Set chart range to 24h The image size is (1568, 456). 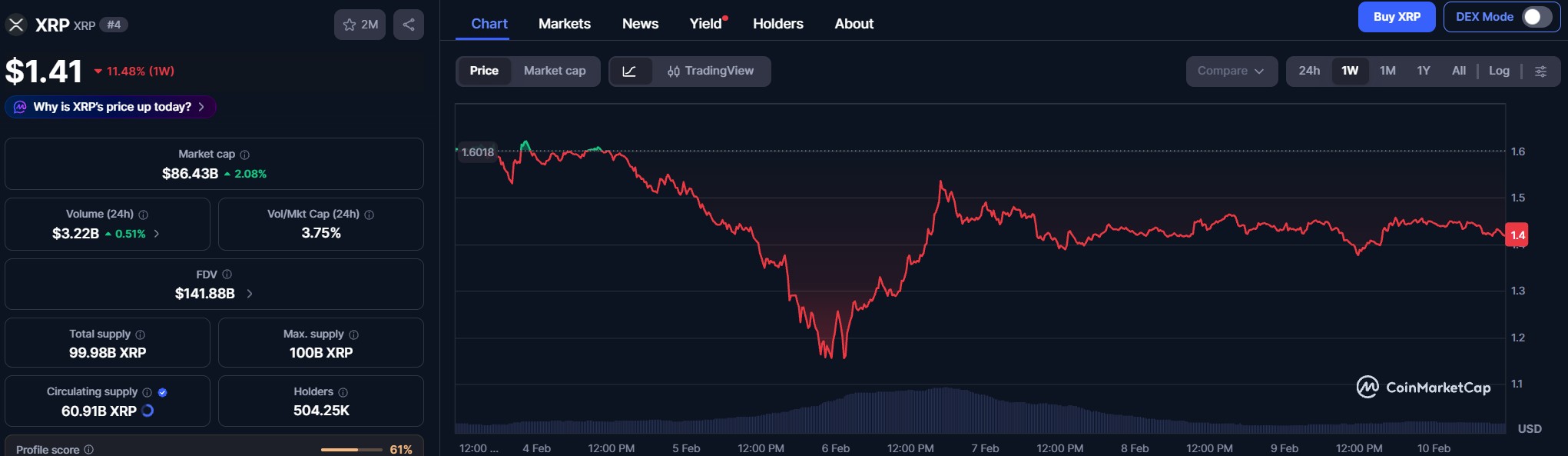pos(1309,71)
